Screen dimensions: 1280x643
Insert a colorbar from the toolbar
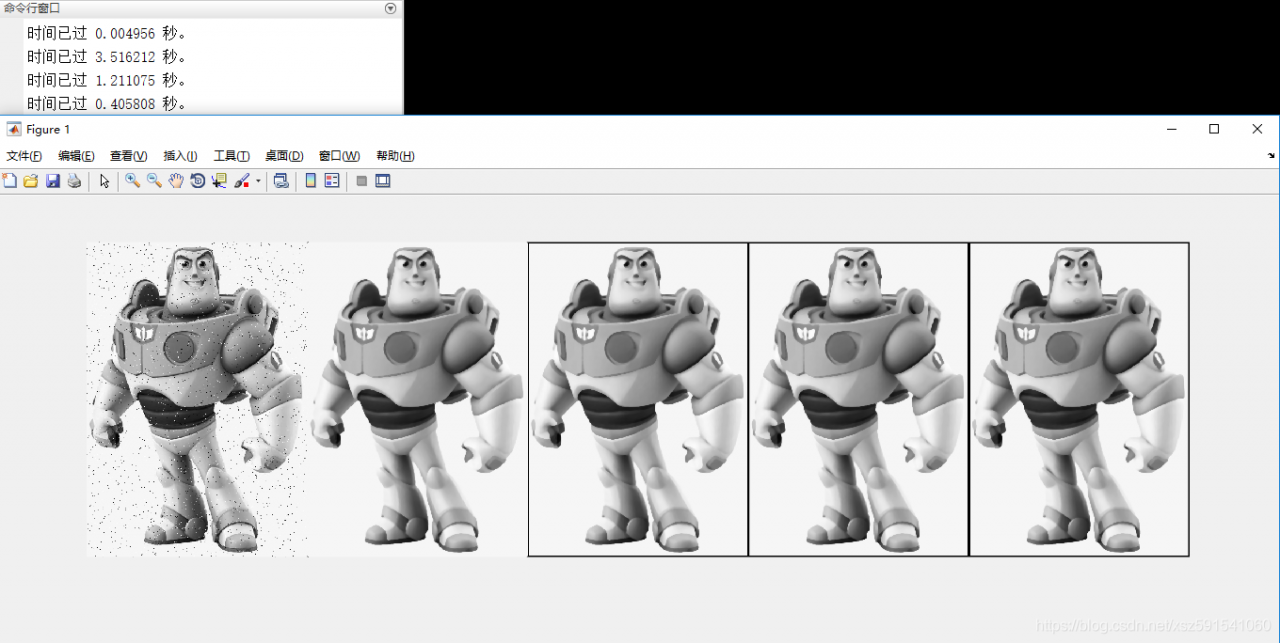click(310, 181)
